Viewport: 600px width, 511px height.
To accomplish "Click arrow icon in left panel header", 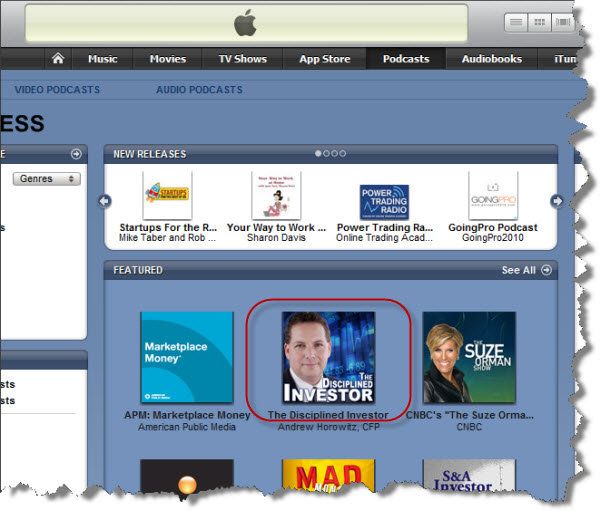I will (x=76, y=154).
